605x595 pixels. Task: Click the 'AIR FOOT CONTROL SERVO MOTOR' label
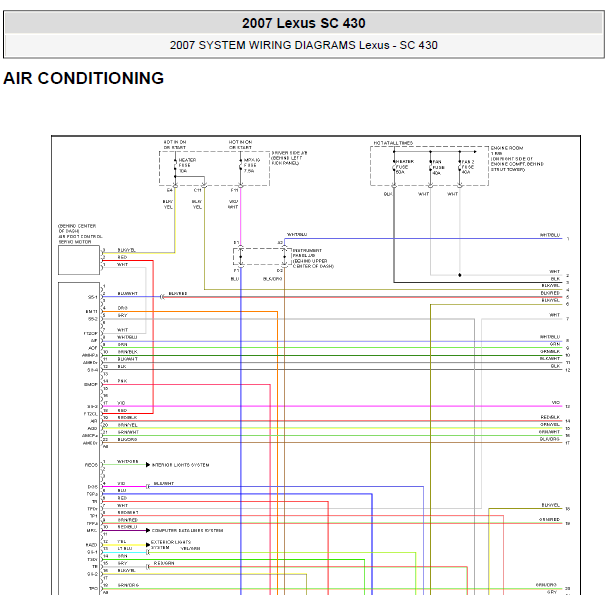[80, 239]
